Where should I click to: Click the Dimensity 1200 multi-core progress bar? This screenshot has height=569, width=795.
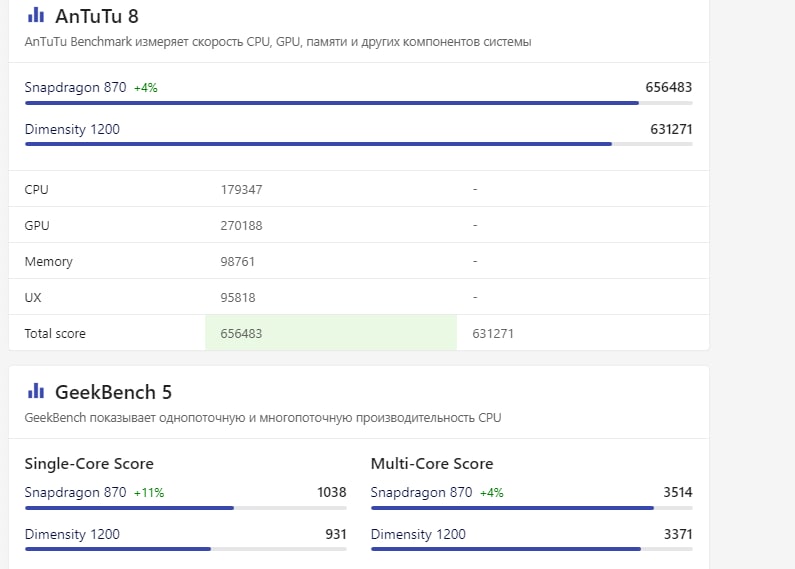532,549
